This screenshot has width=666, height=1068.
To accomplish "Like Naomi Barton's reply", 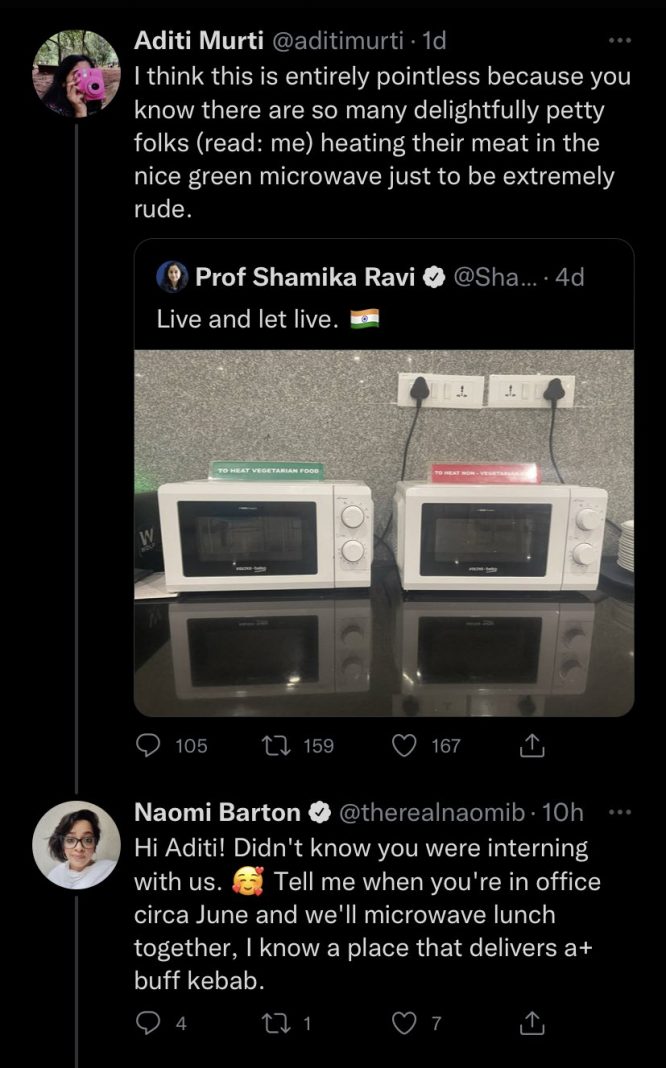I will point(405,1022).
